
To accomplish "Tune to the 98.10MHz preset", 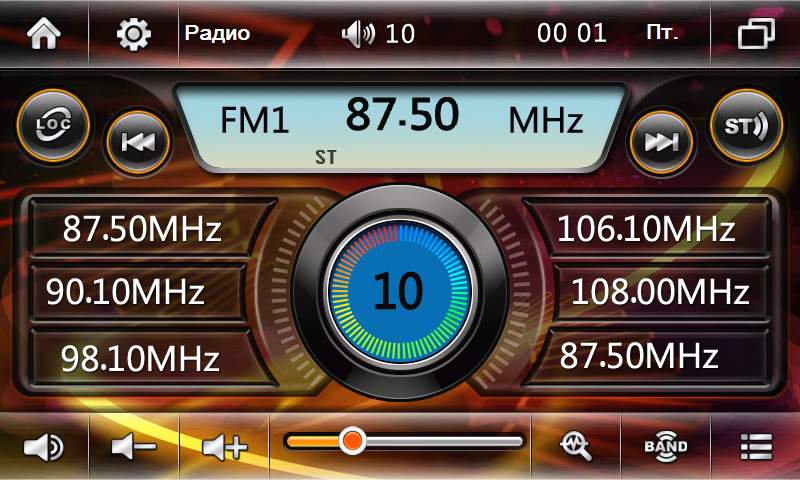I will 140,356.
